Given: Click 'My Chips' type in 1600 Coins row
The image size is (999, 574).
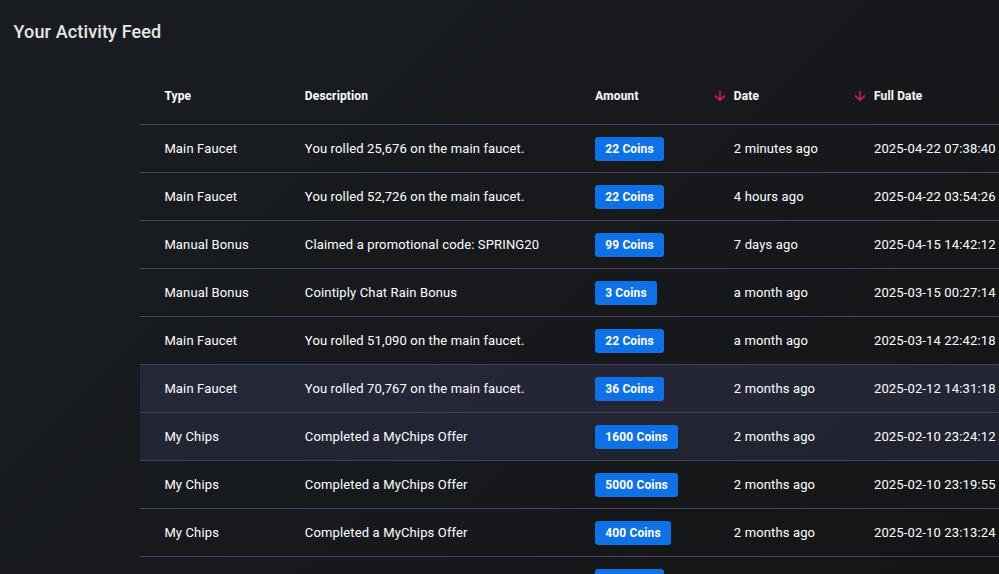Looking at the screenshot, I should click(192, 436).
